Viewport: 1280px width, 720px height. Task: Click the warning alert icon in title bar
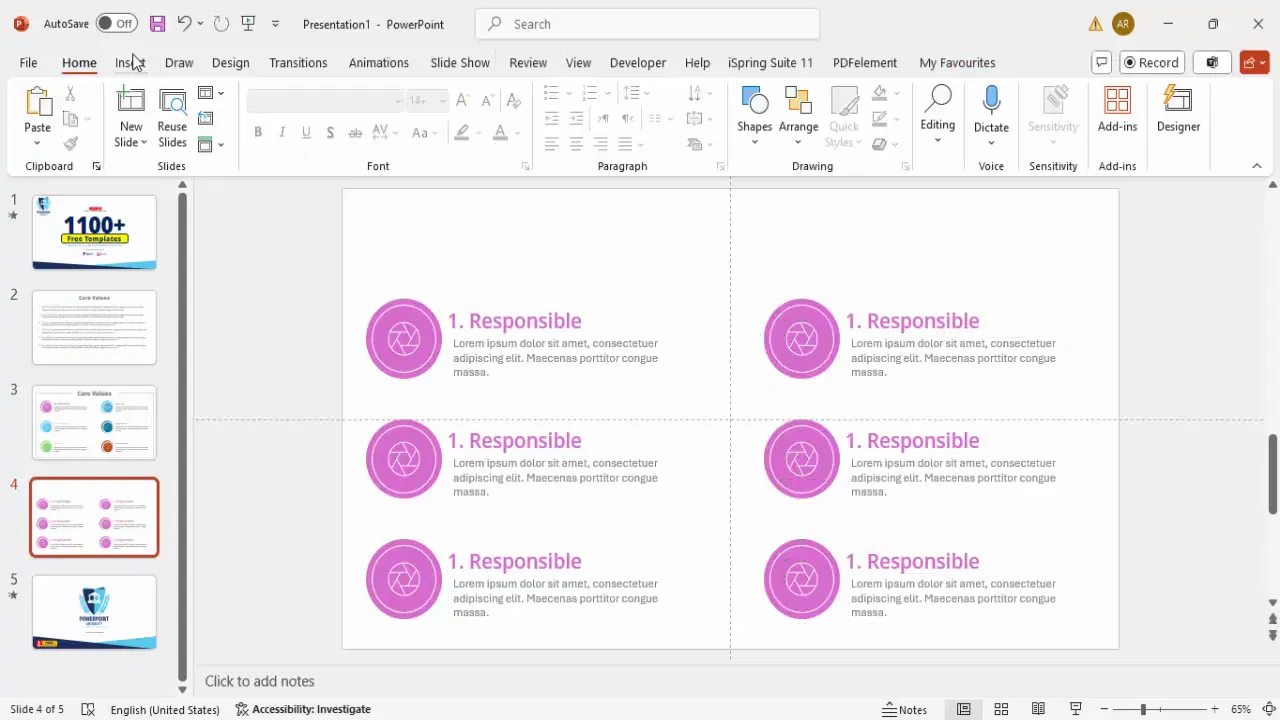click(x=1095, y=24)
